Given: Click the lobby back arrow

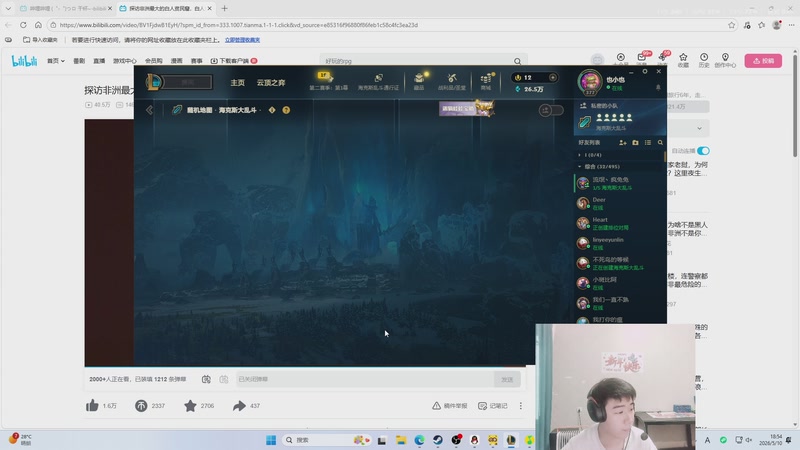Looking at the screenshot, I should tap(149, 110).
